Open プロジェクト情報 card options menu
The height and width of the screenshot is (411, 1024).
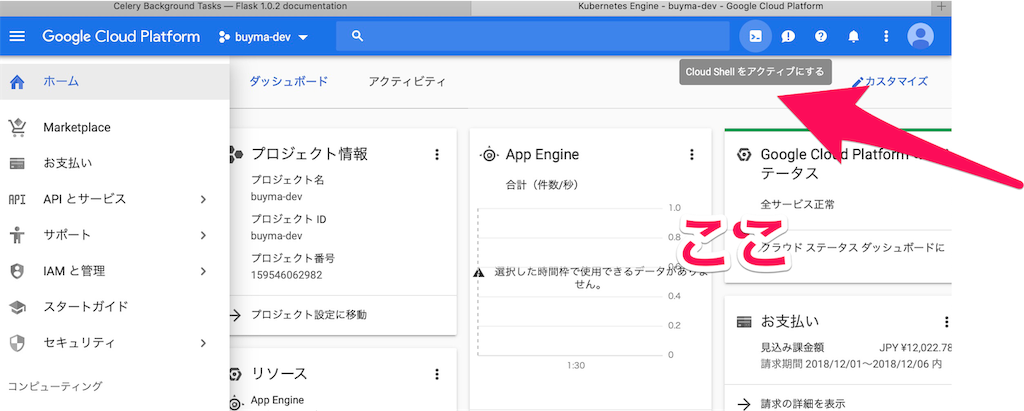pyautogui.click(x=437, y=155)
